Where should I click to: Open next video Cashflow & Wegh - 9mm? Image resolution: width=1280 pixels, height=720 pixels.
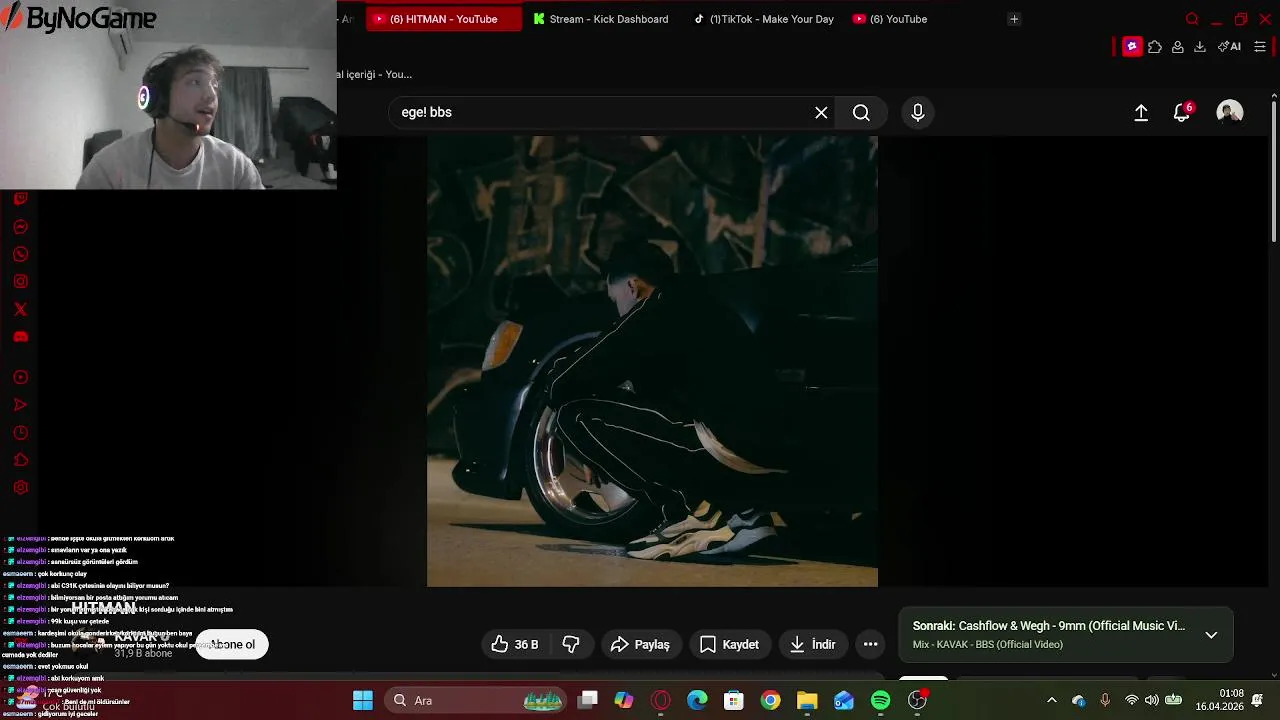point(1048,626)
